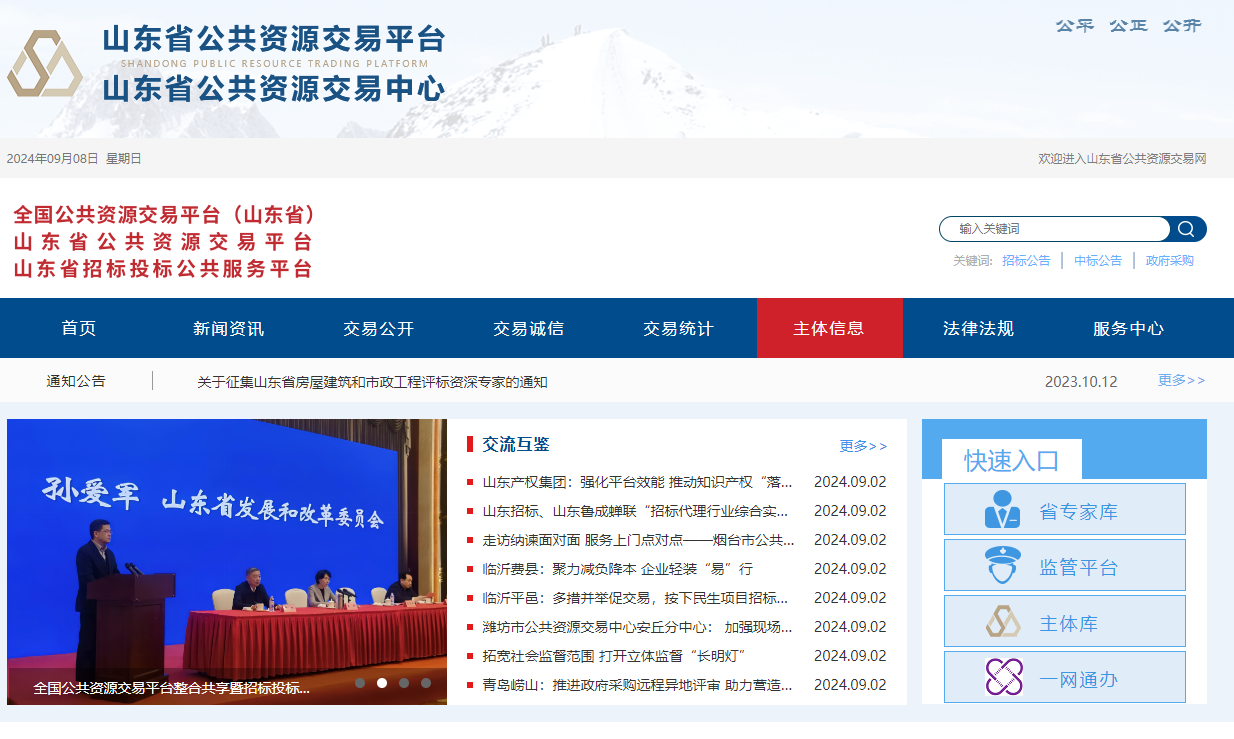Click the notice about 评标资深专家 recruitment
Screen dimensions: 1234x739
pos(375,381)
